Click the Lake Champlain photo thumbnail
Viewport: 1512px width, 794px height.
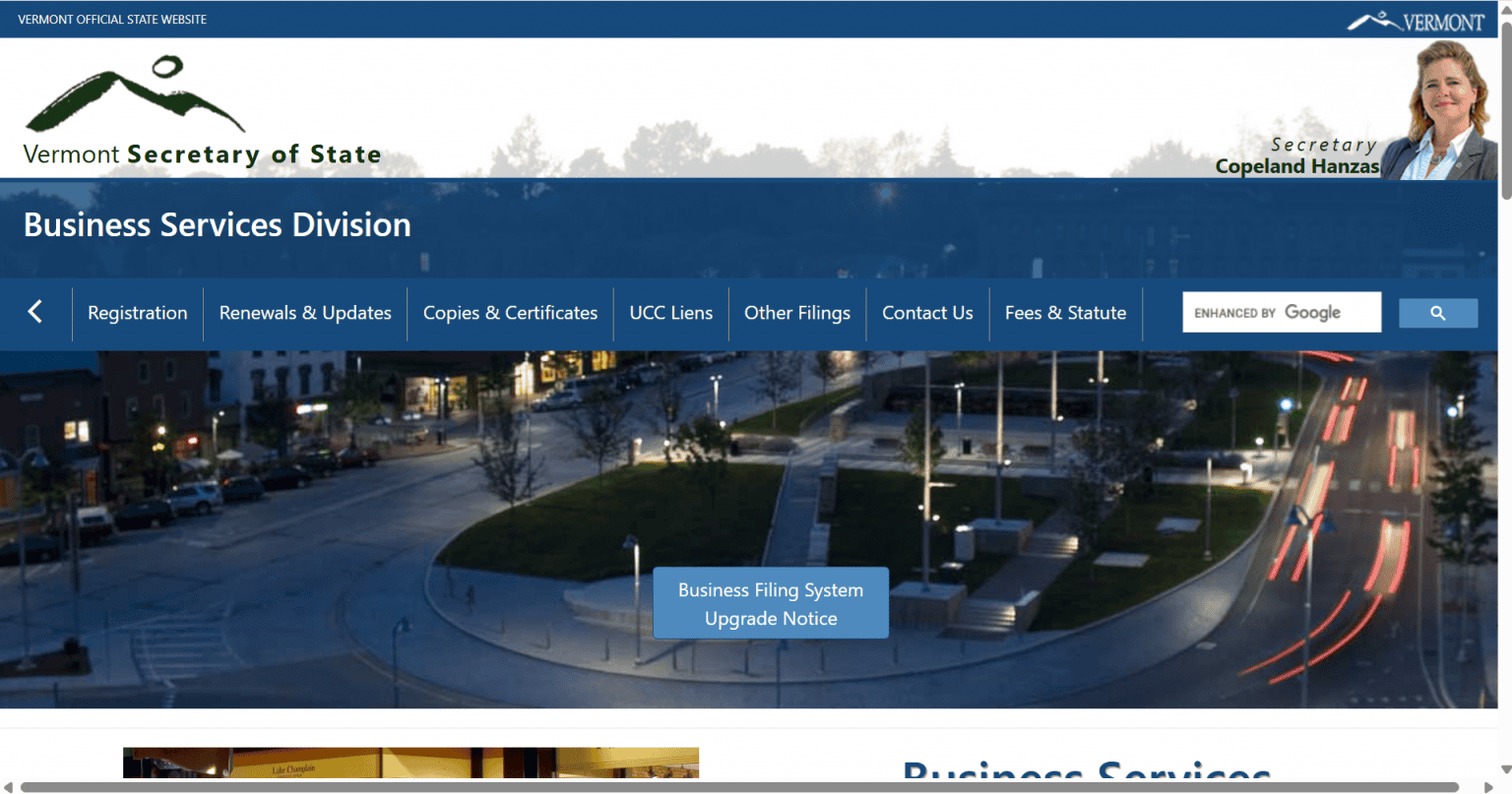(x=410, y=763)
